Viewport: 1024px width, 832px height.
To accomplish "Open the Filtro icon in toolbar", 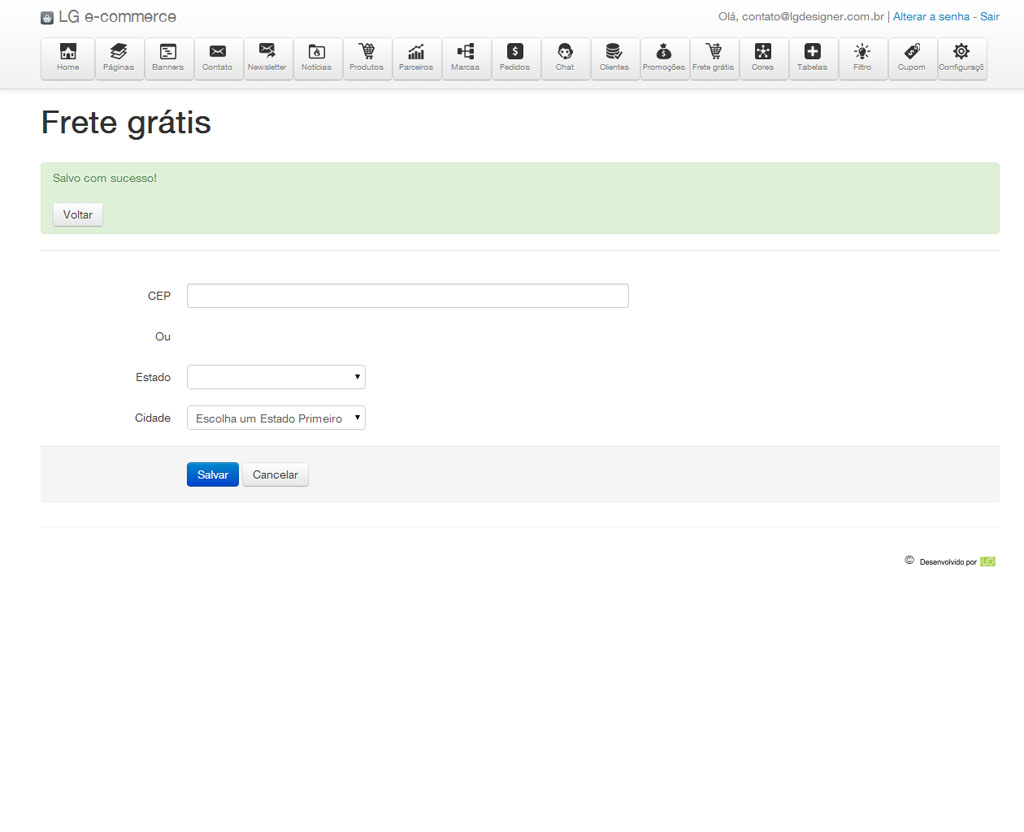I will (x=862, y=58).
